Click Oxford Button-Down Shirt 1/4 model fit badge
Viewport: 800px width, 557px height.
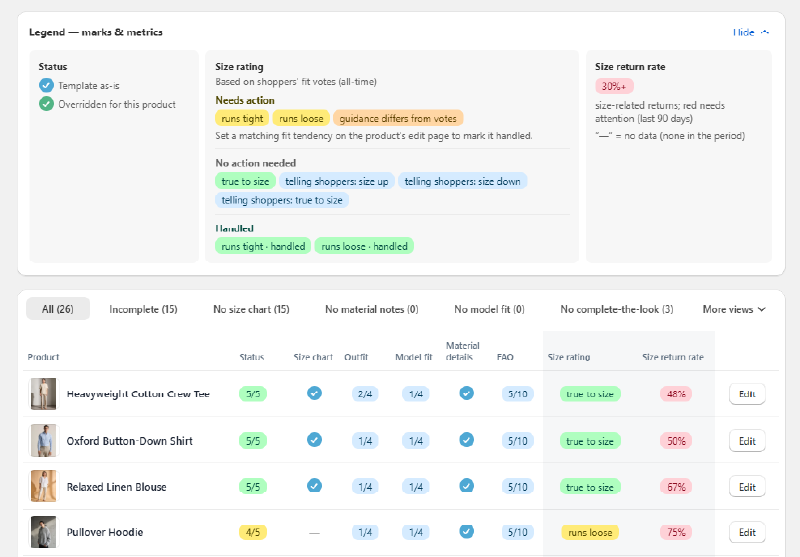click(x=416, y=441)
